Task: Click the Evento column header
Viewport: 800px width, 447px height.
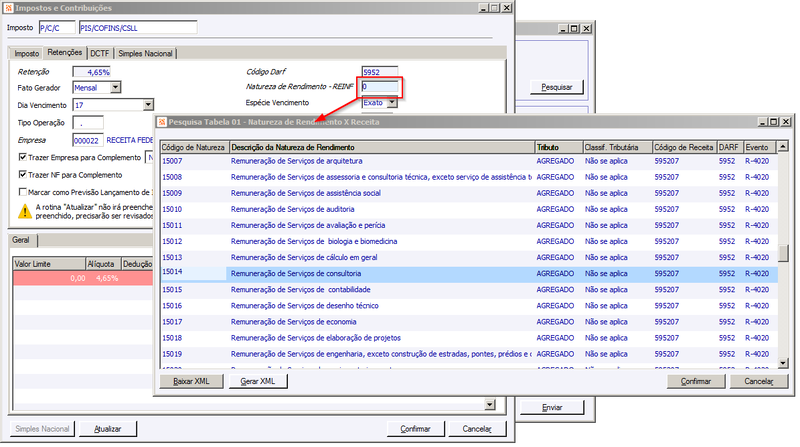Action: [x=760, y=147]
